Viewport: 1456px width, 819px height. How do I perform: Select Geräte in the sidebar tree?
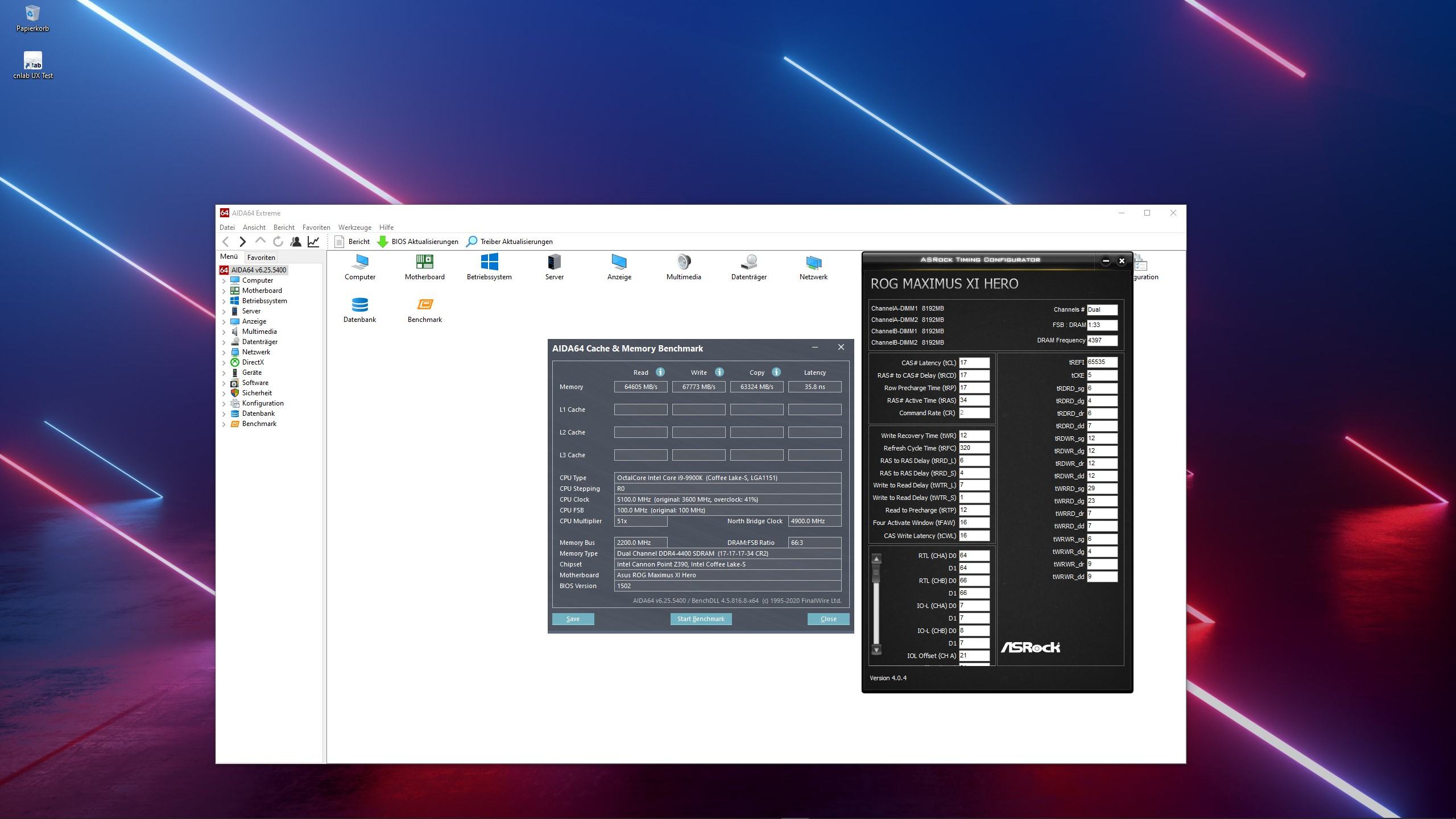coord(252,373)
